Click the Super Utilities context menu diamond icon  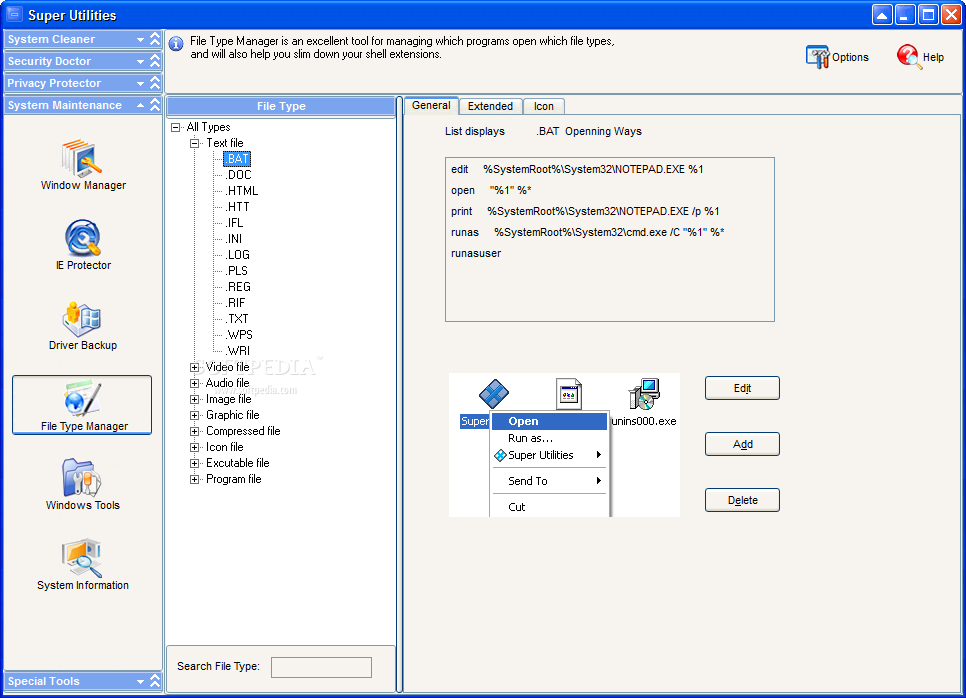(500, 455)
